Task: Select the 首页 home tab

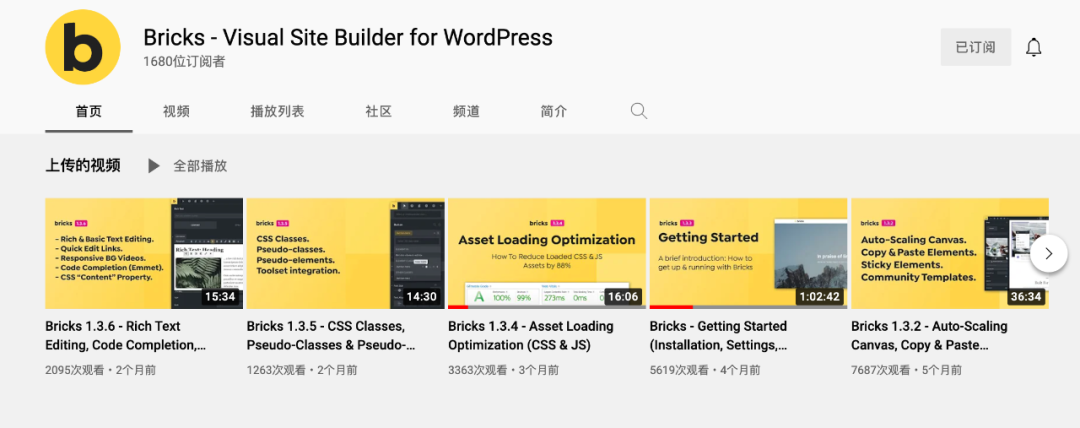Action: point(89,111)
